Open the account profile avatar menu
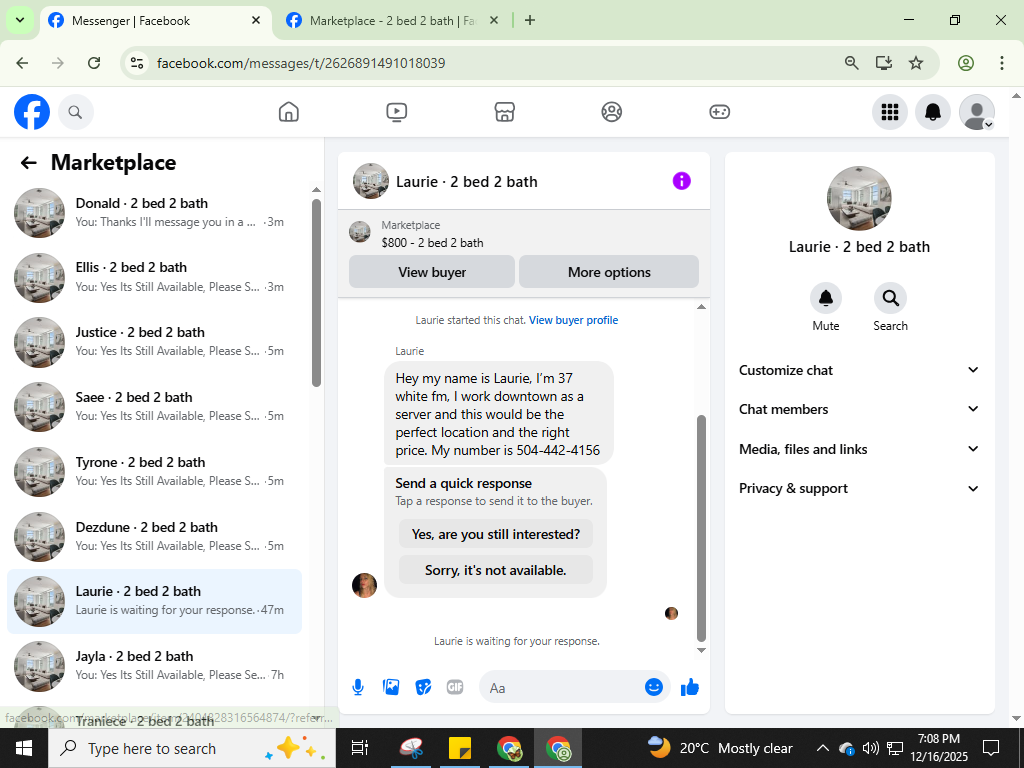 (x=976, y=112)
